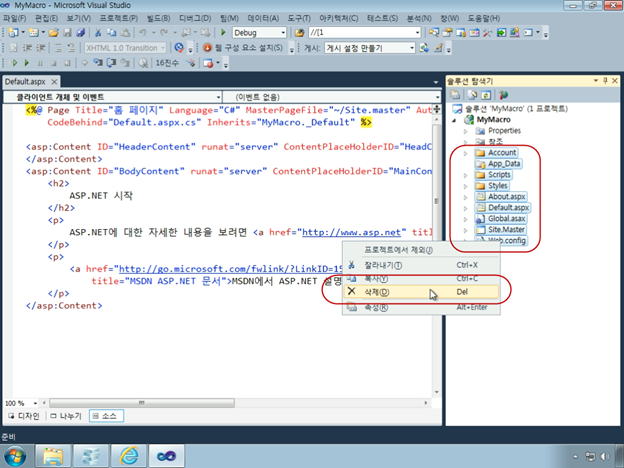Click Refresh icon in Solution Explorer
Screen dimensions: 624x468
point(486,95)
